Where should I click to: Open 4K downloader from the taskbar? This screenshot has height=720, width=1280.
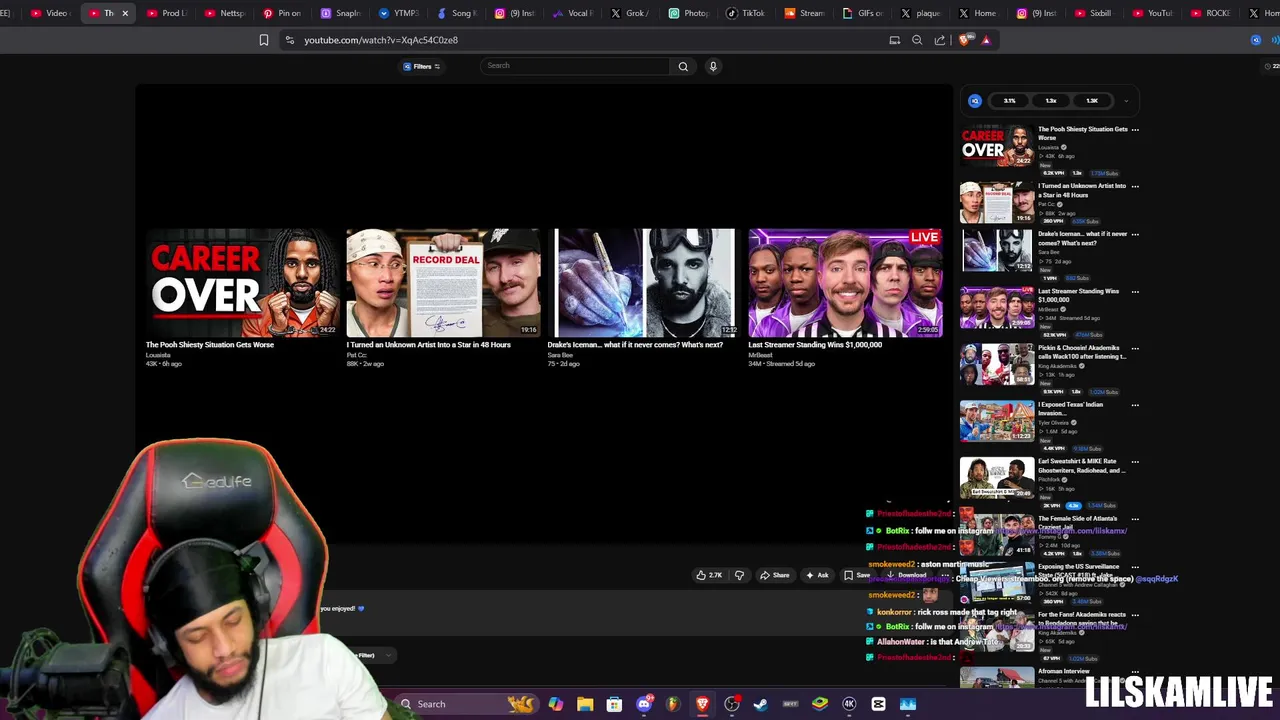[x=849, y=704]
